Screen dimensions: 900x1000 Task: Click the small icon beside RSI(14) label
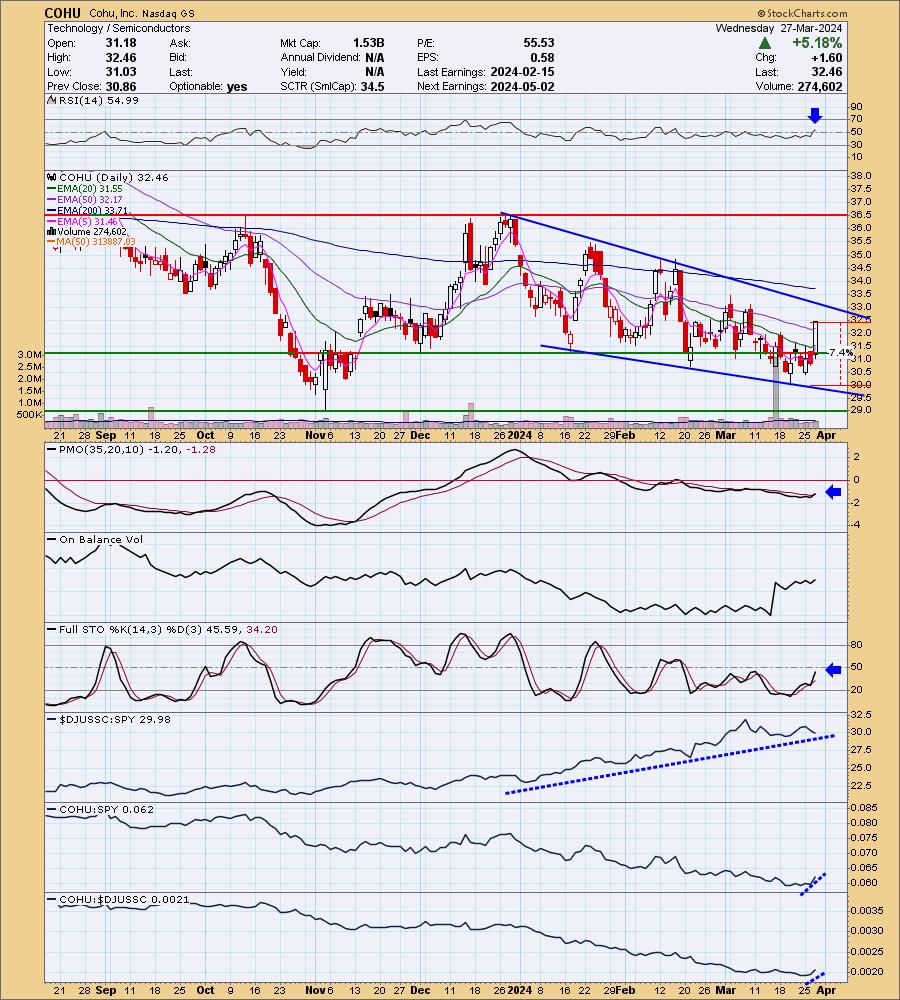pyautogui.click(x=52, y=101)
